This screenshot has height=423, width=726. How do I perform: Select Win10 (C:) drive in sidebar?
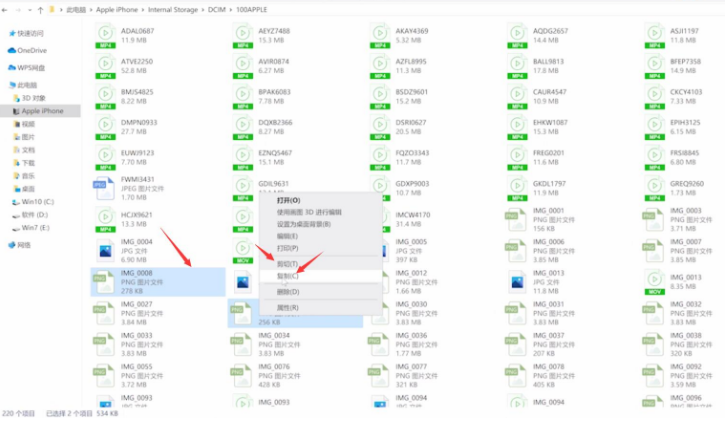(x=36, y=200)
